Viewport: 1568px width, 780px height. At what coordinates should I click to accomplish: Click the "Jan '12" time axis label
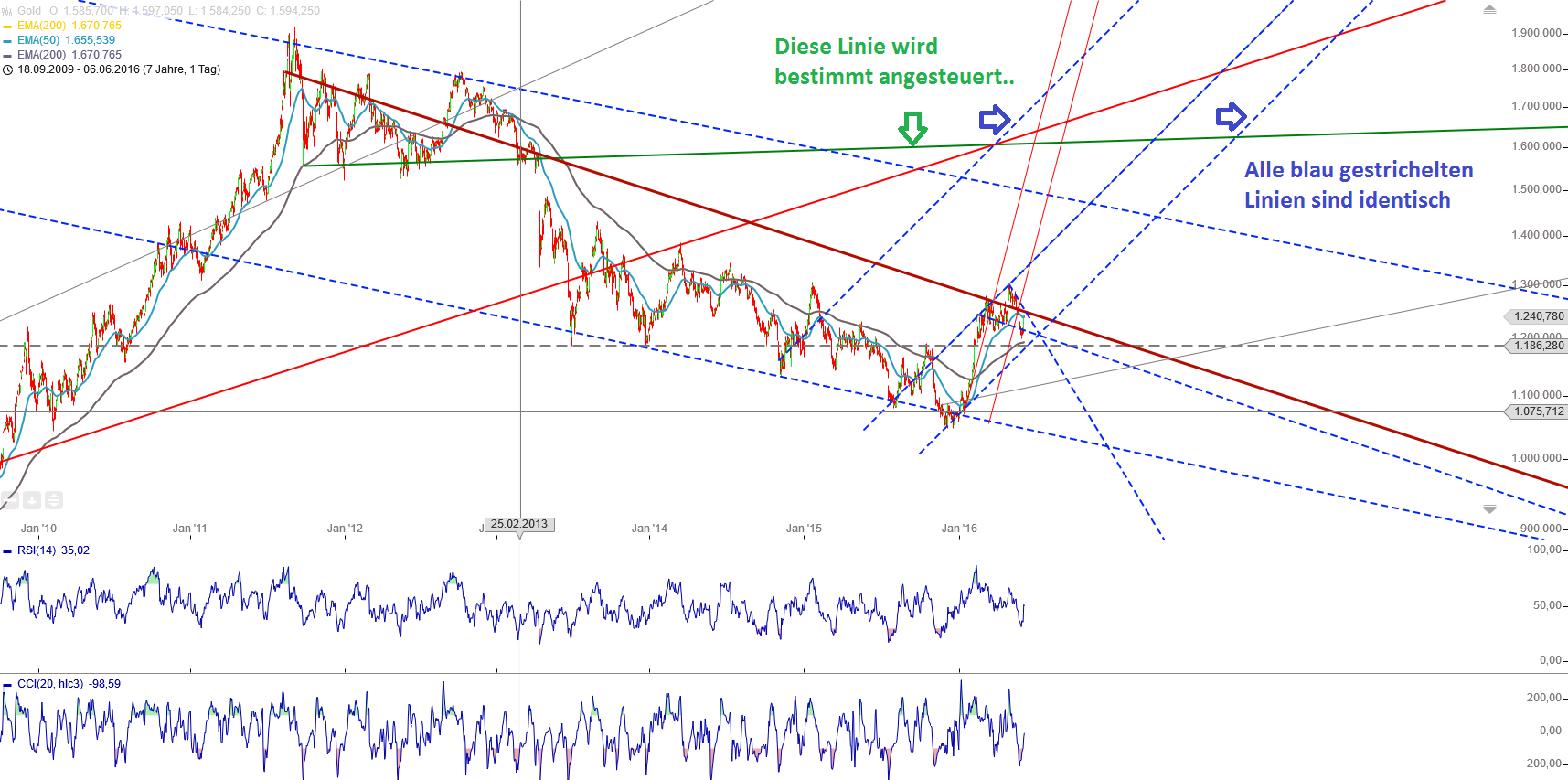coord(346,529)
